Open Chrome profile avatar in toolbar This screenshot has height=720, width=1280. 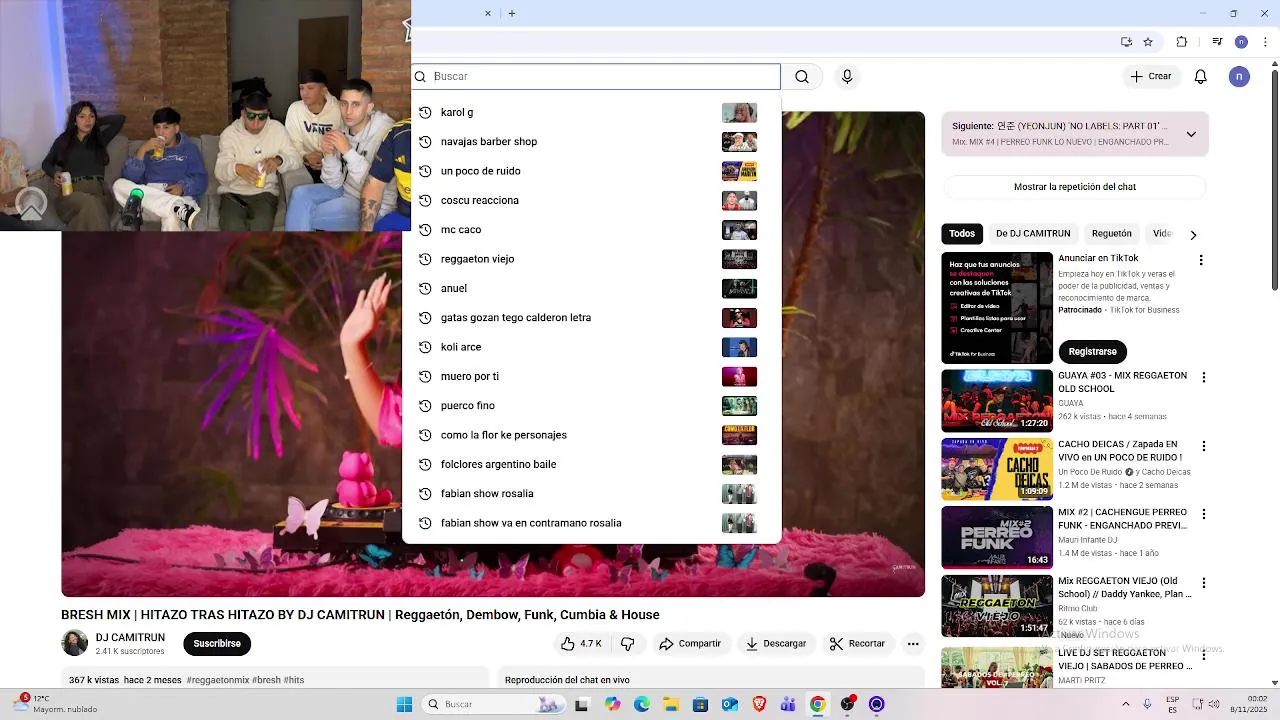pos(1241,42)
